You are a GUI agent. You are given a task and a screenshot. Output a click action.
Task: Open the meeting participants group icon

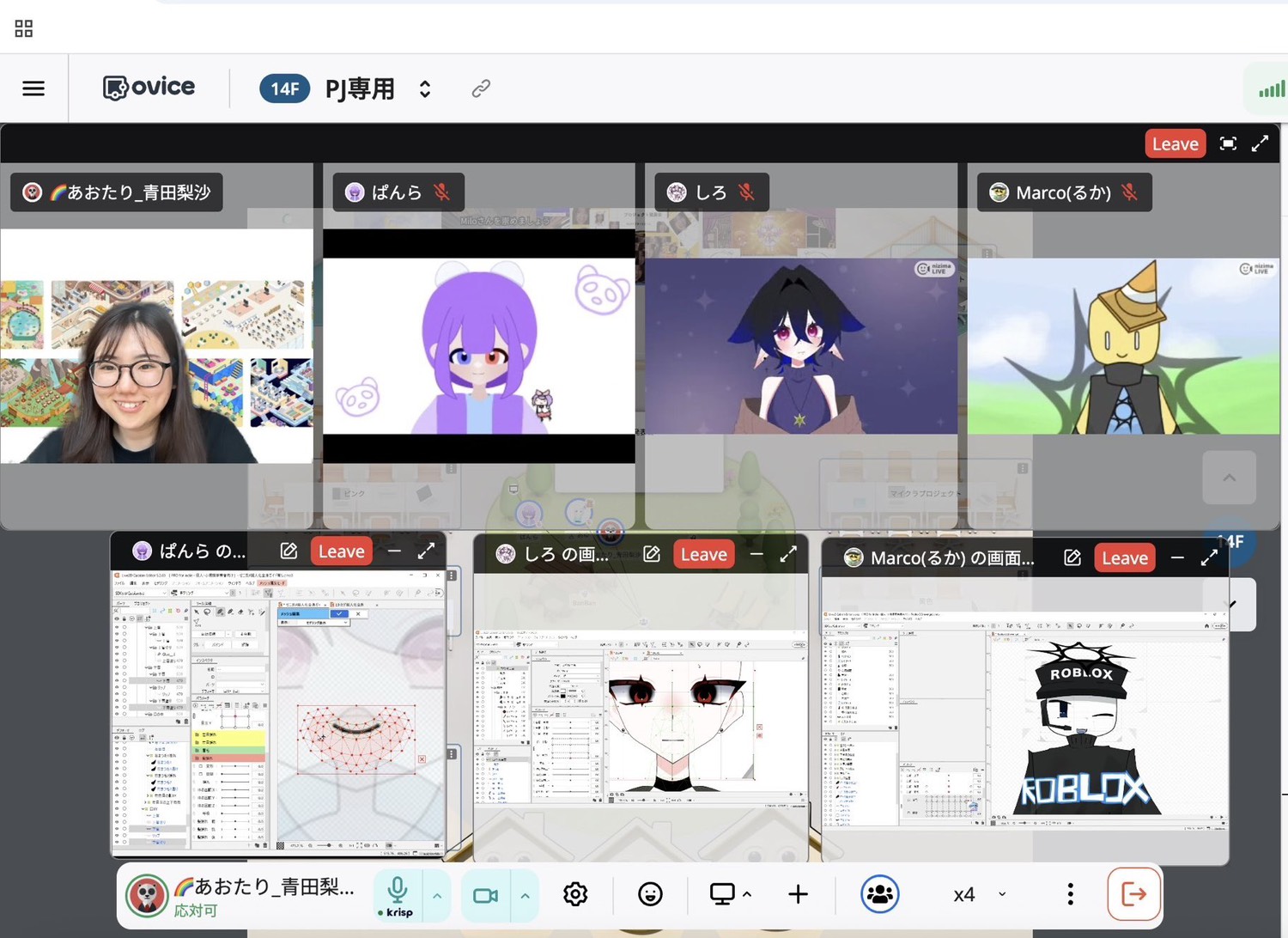pos(880,895)
